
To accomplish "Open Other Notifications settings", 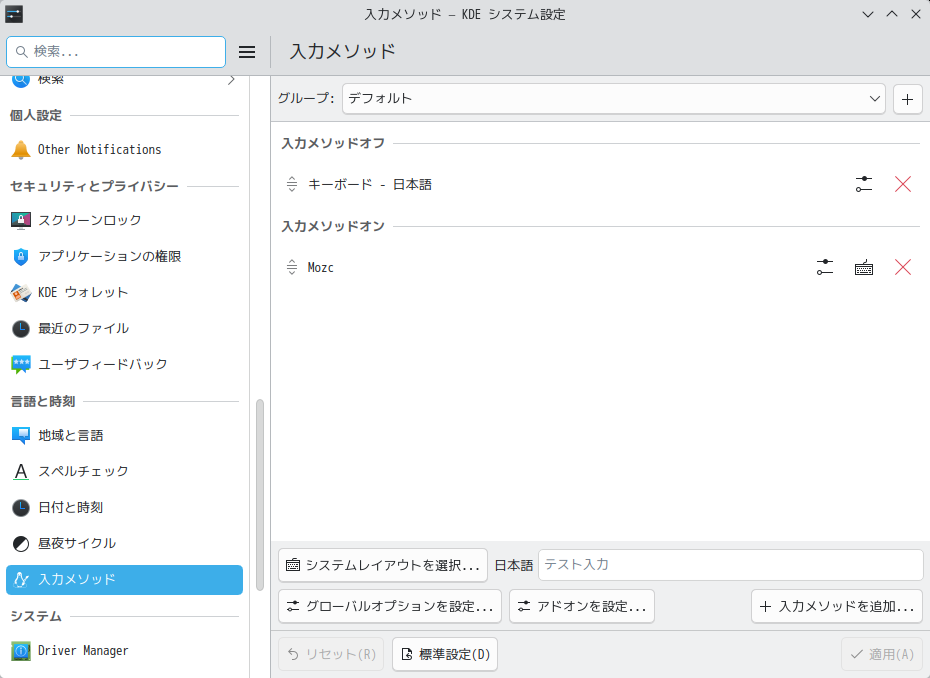I will click(x=125, y=149).
